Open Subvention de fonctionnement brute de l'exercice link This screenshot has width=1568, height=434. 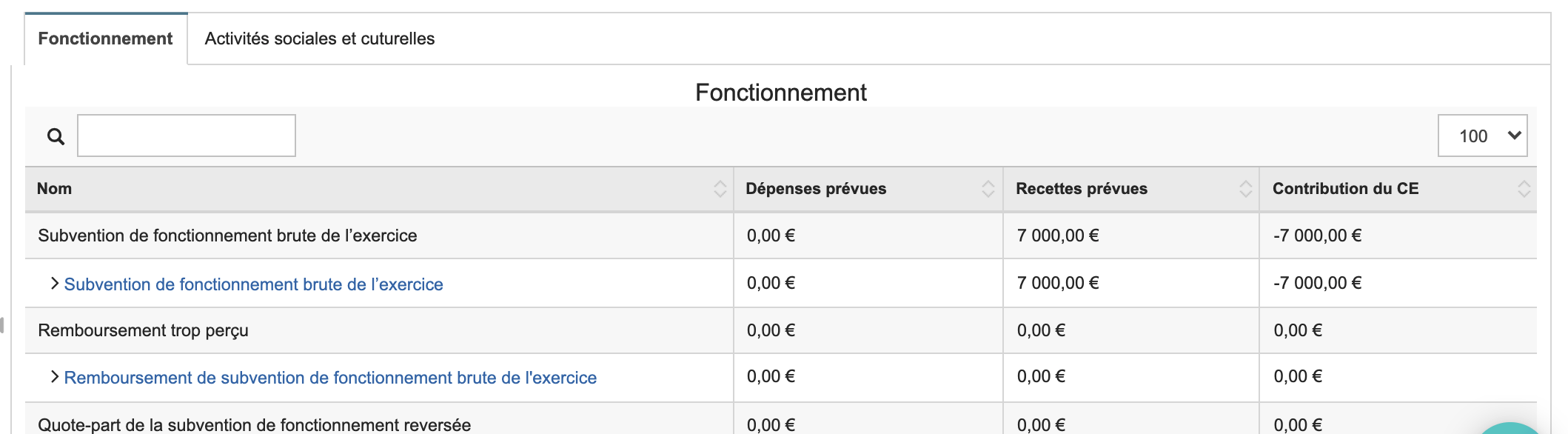253,284
